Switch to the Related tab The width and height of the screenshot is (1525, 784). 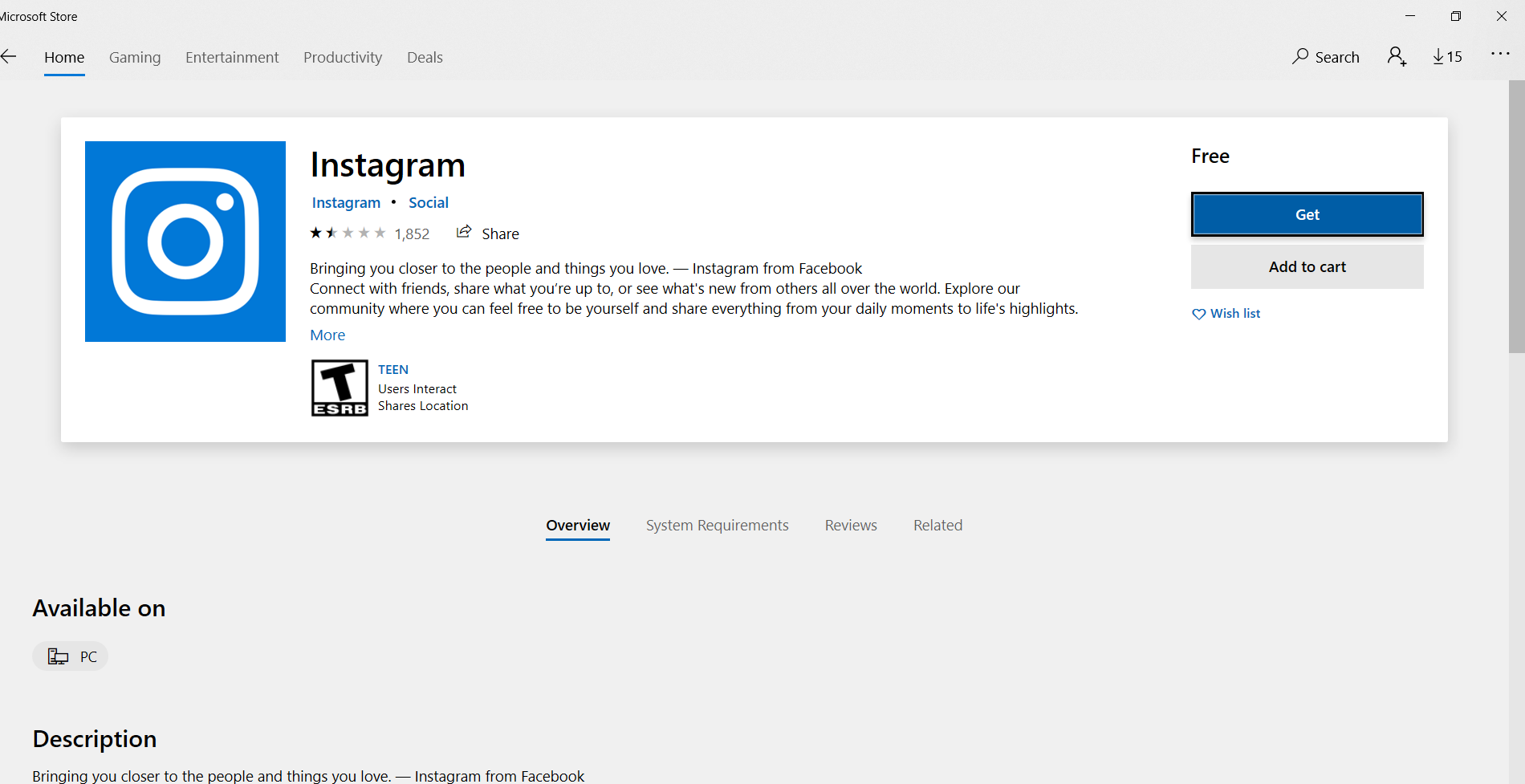click(x=937, y=525)
